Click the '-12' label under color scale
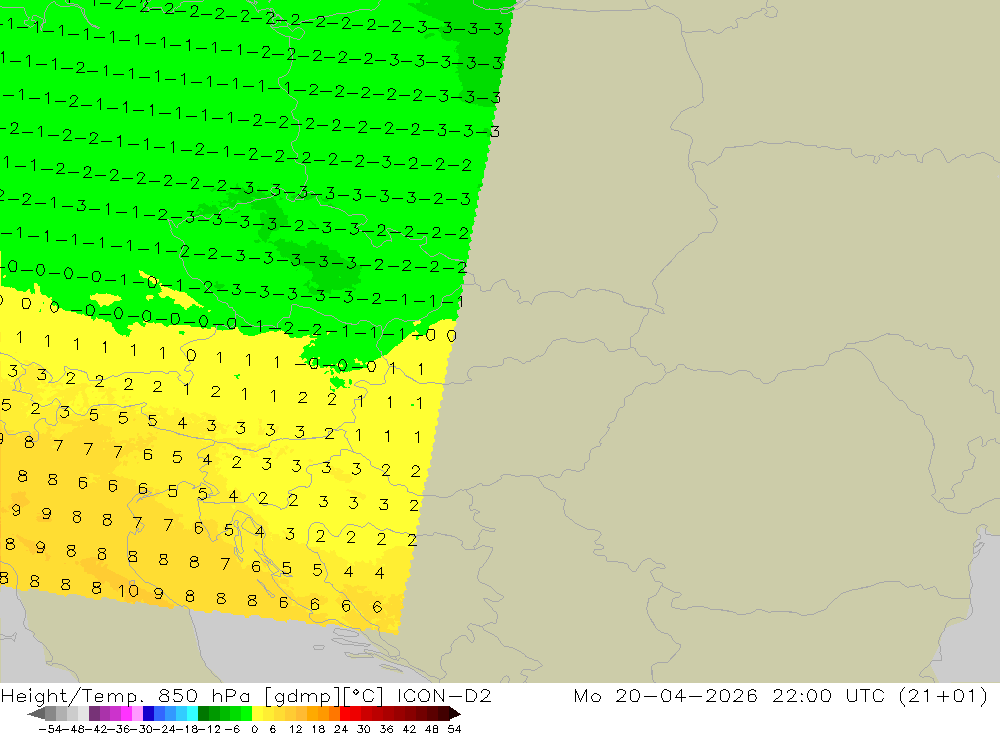The height and width of the screenshot is (733, 1000). (209, 729)
